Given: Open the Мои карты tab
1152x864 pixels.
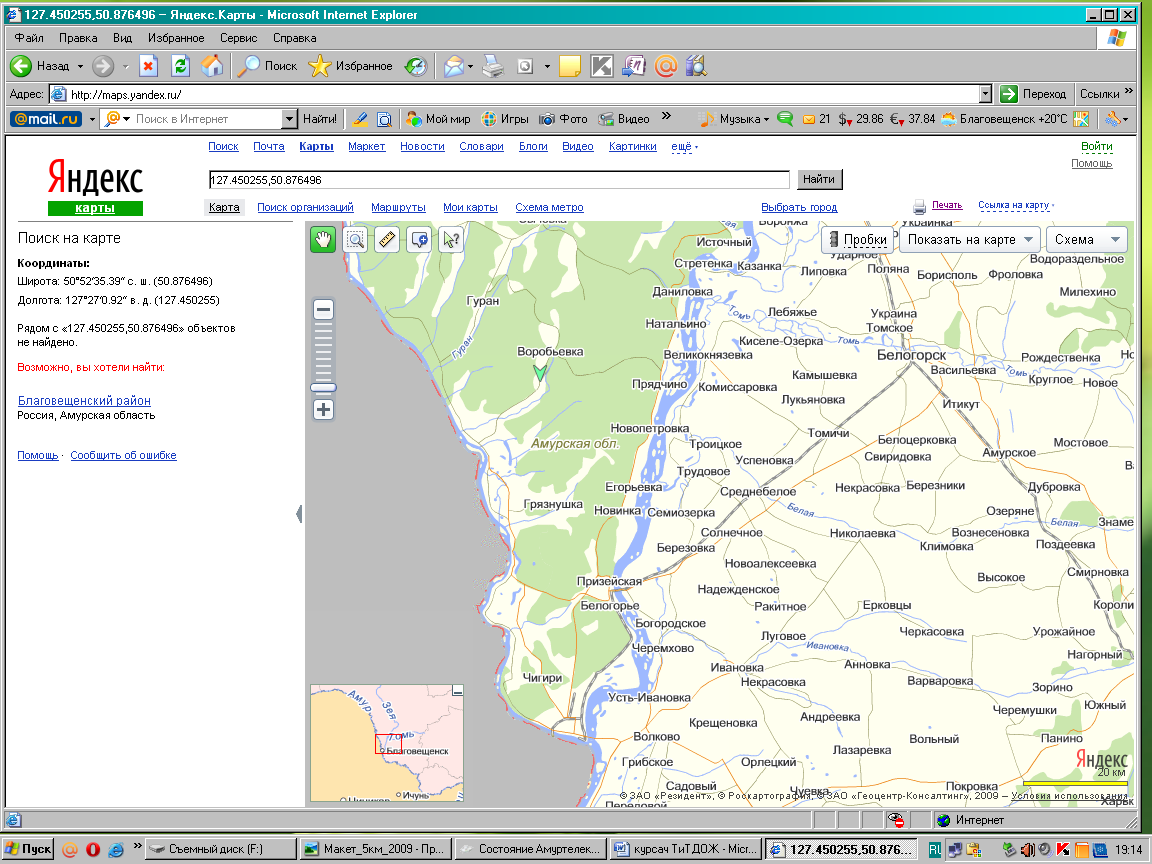Looking at the screenshot, I should (x=470, y=207).
